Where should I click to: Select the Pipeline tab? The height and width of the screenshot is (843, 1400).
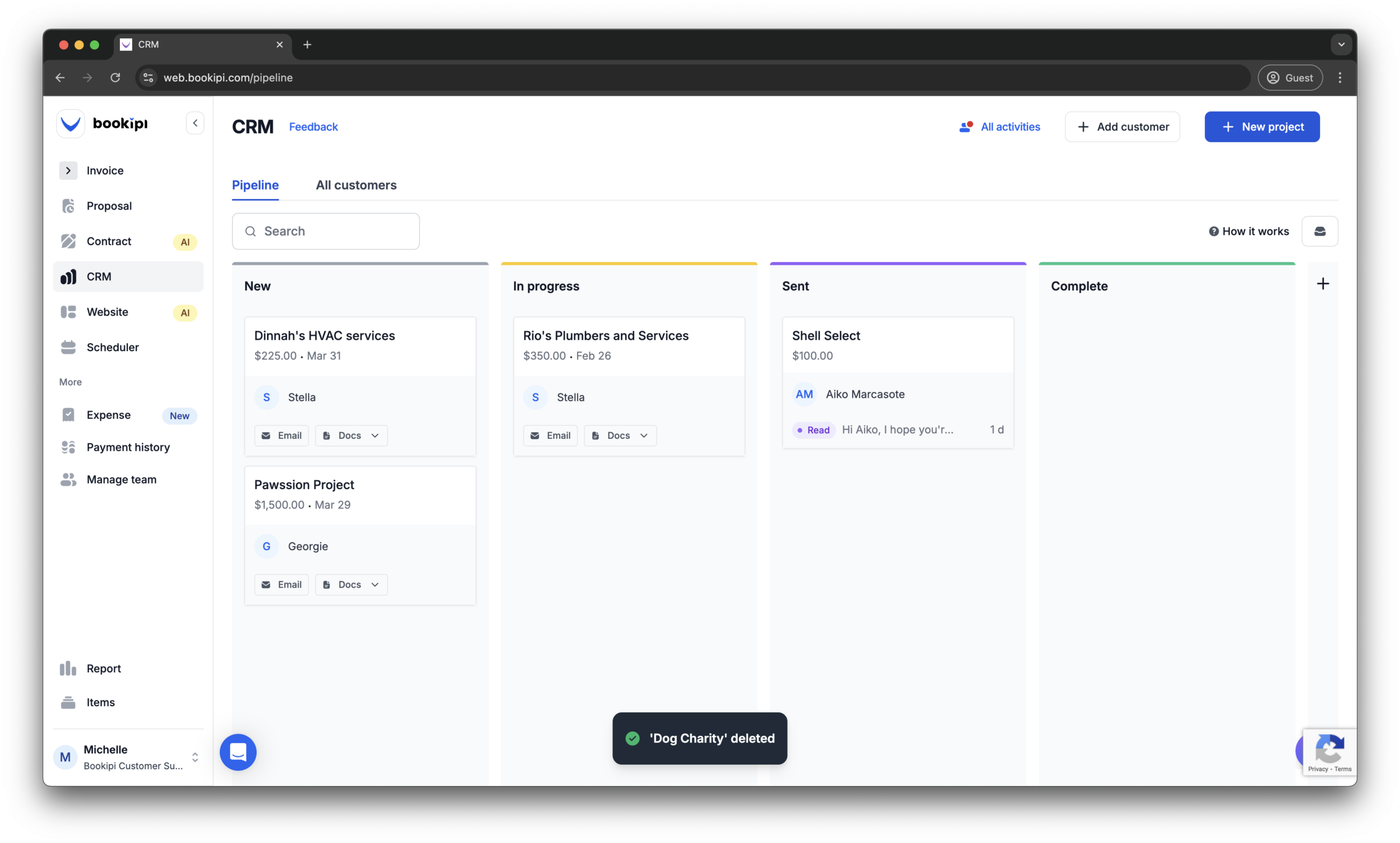[255, 185]
